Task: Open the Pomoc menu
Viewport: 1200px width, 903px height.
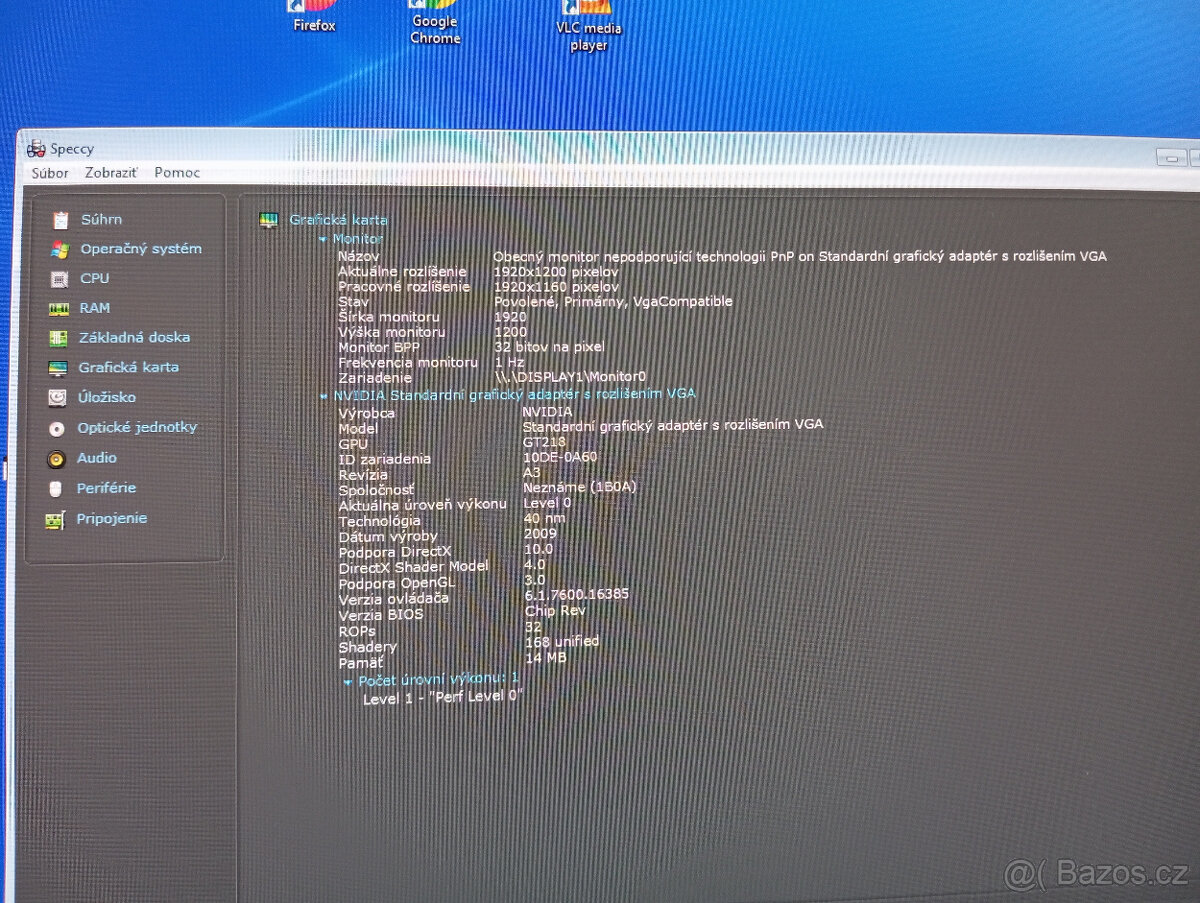Action: tap(177, 173)
